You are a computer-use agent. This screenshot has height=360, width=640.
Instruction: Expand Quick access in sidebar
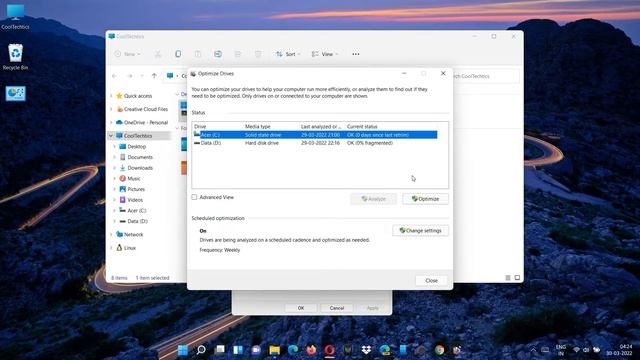click(111, 96)
